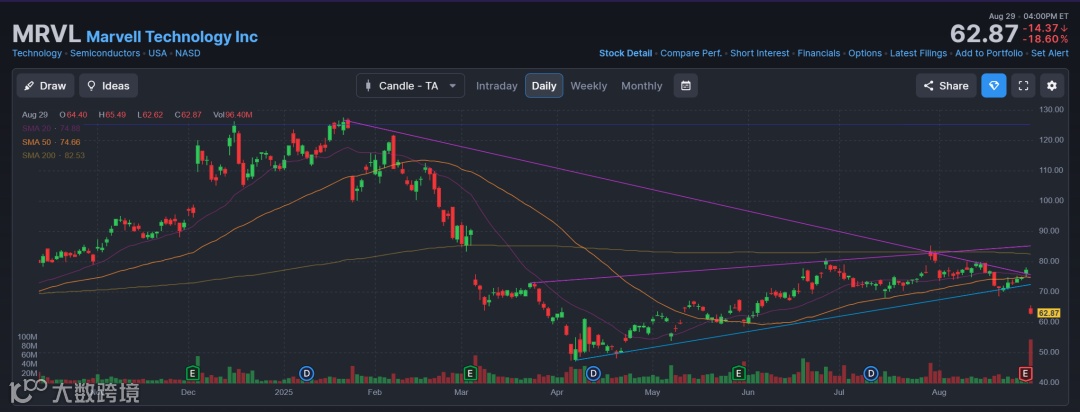The height and width of the screenshot is (412, 1080).
Task: Open the Ideas panel
Action: pos(108,86)
